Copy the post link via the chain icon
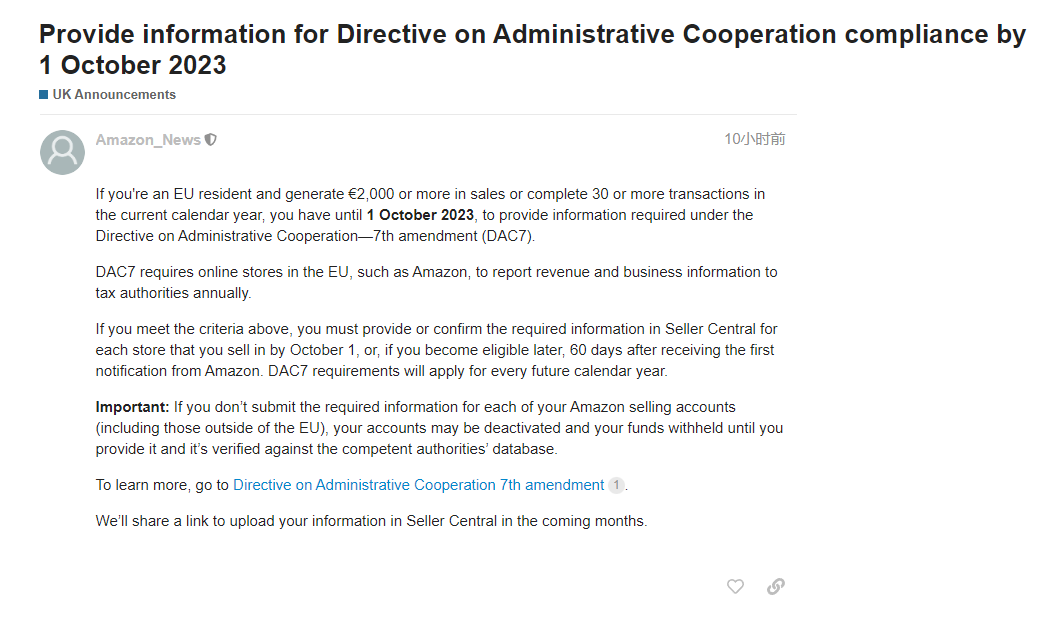The width and height of the screenshot is (1049, 620). point(775,587)
